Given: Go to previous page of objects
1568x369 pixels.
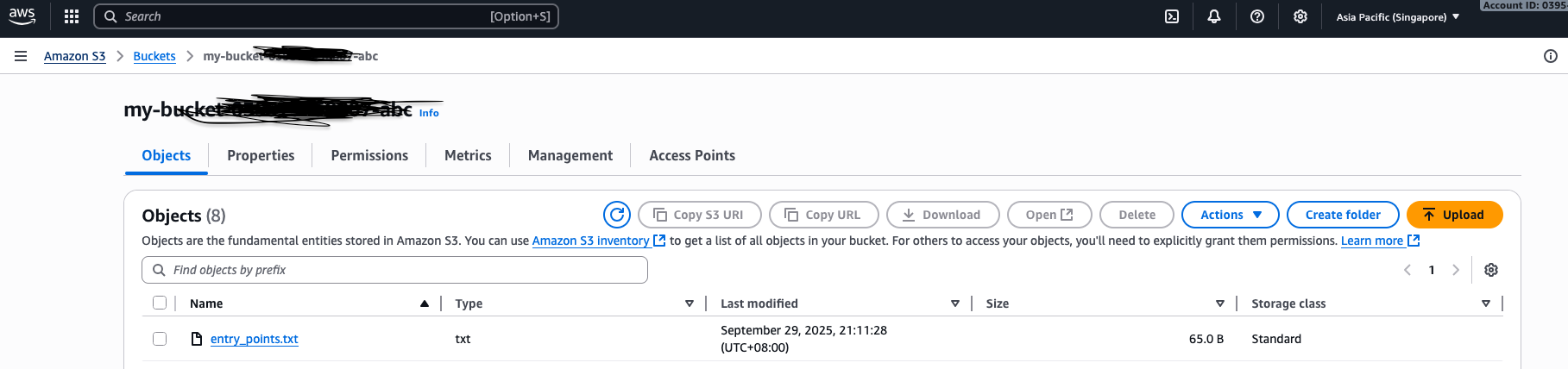Looking at the screenshot, I should tap(1407, 270).
